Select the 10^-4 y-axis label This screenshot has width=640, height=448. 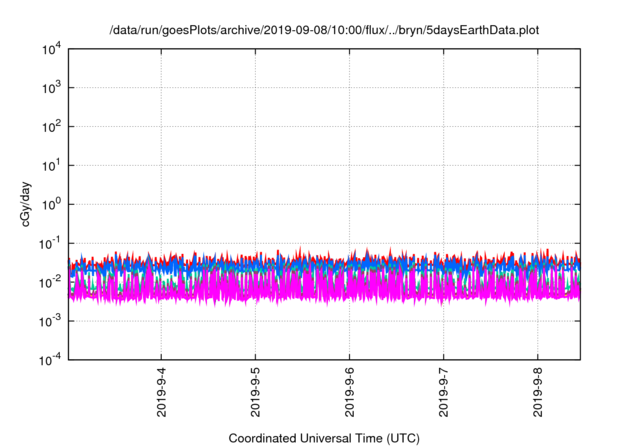pos(50,360)
